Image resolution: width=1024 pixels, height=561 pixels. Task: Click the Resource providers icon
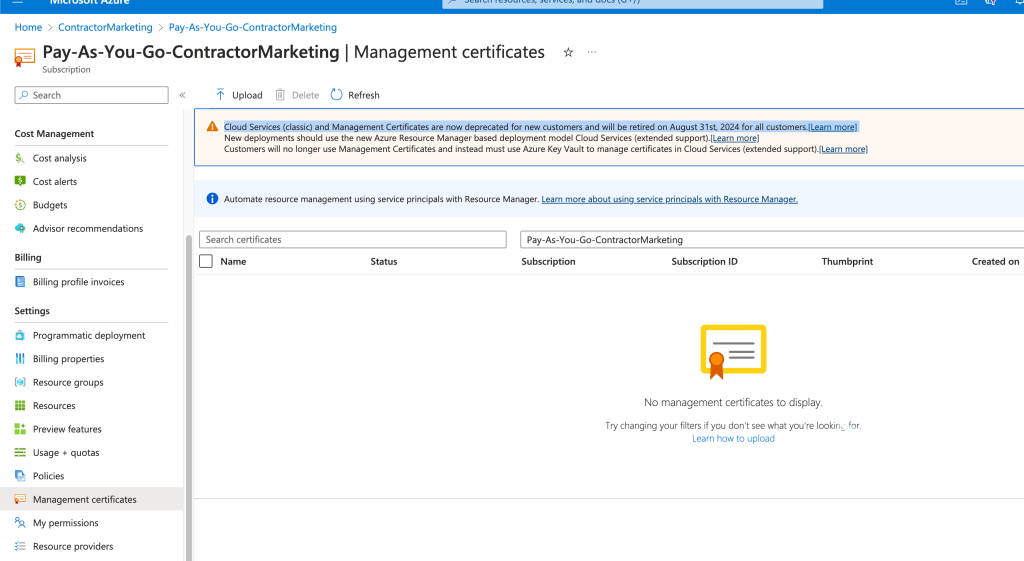point(20,547)
